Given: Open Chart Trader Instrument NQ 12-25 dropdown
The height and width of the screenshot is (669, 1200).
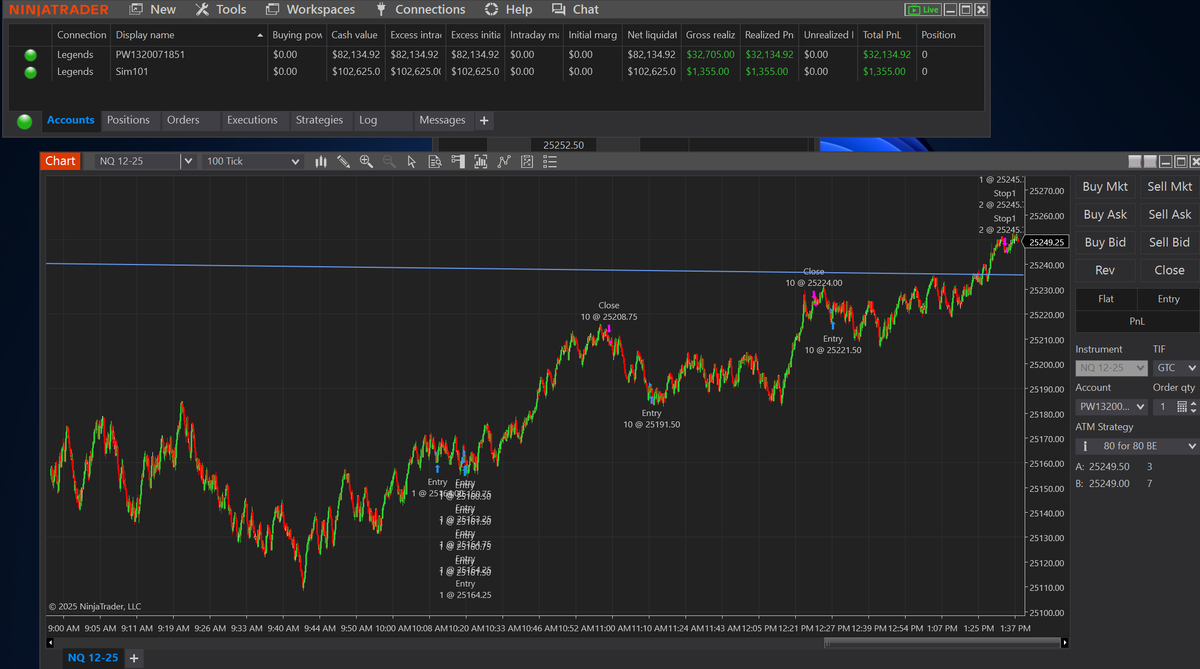Looking at the screenshot, I should pos(1111,368).
